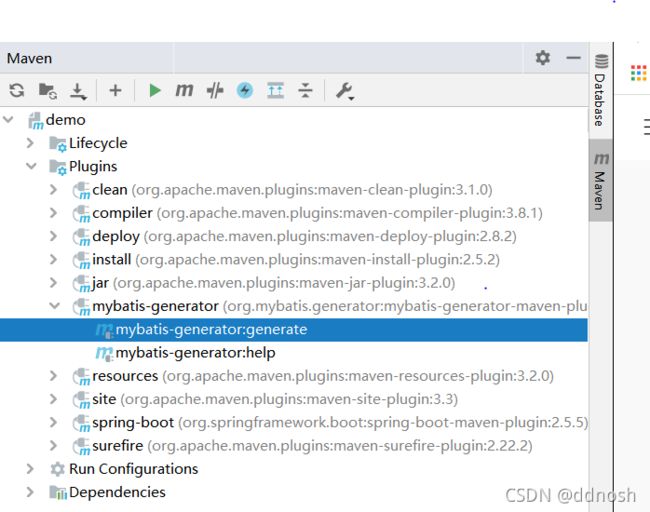Viewport: 650px width, 512px height.
Task: Expand the compiler plugin node
Action: (53, 213)
